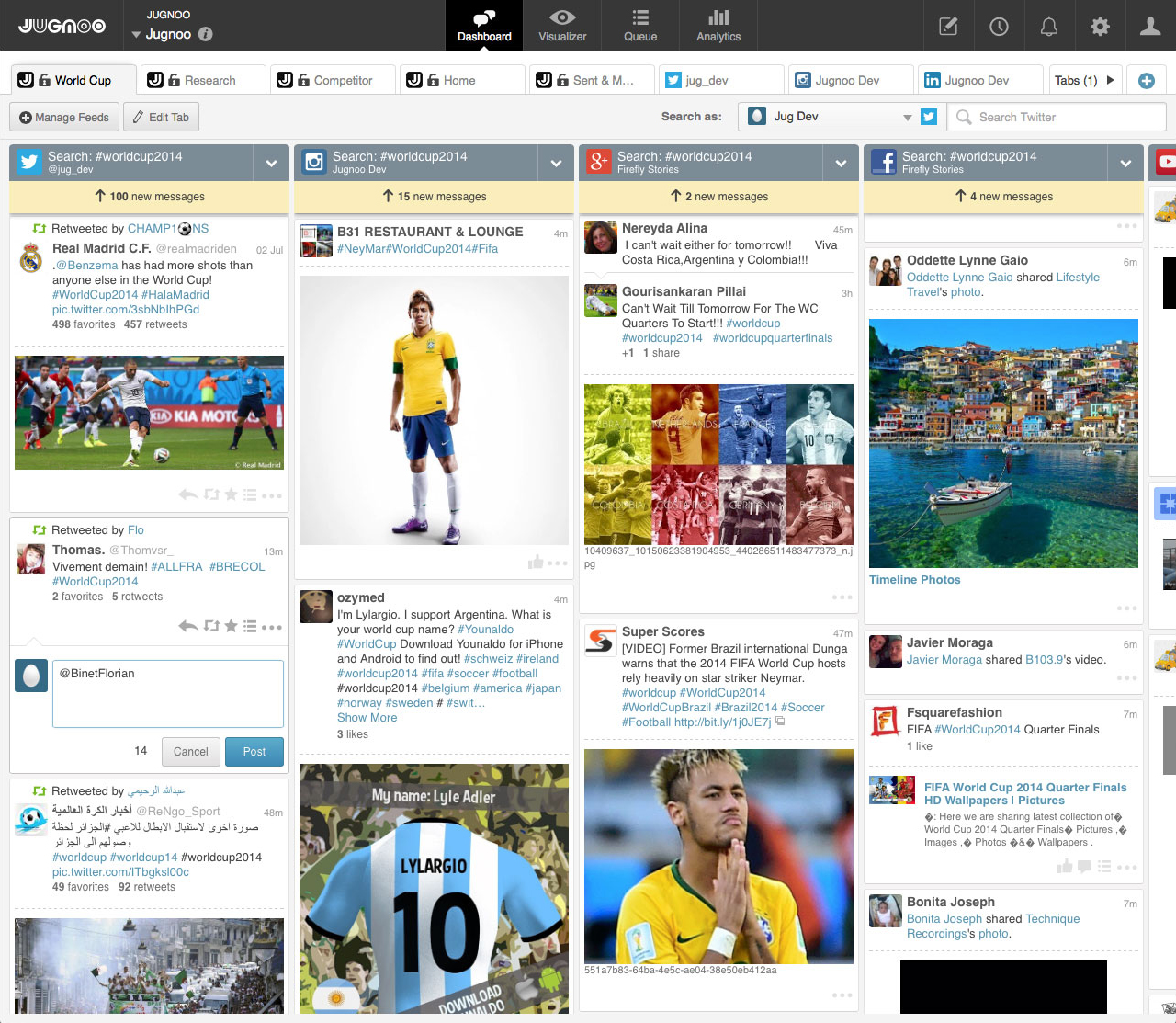Expand the Facebook #worldcup2014 column menu
Screen dimensions: 1176x1023
(x=1125, y=163)
